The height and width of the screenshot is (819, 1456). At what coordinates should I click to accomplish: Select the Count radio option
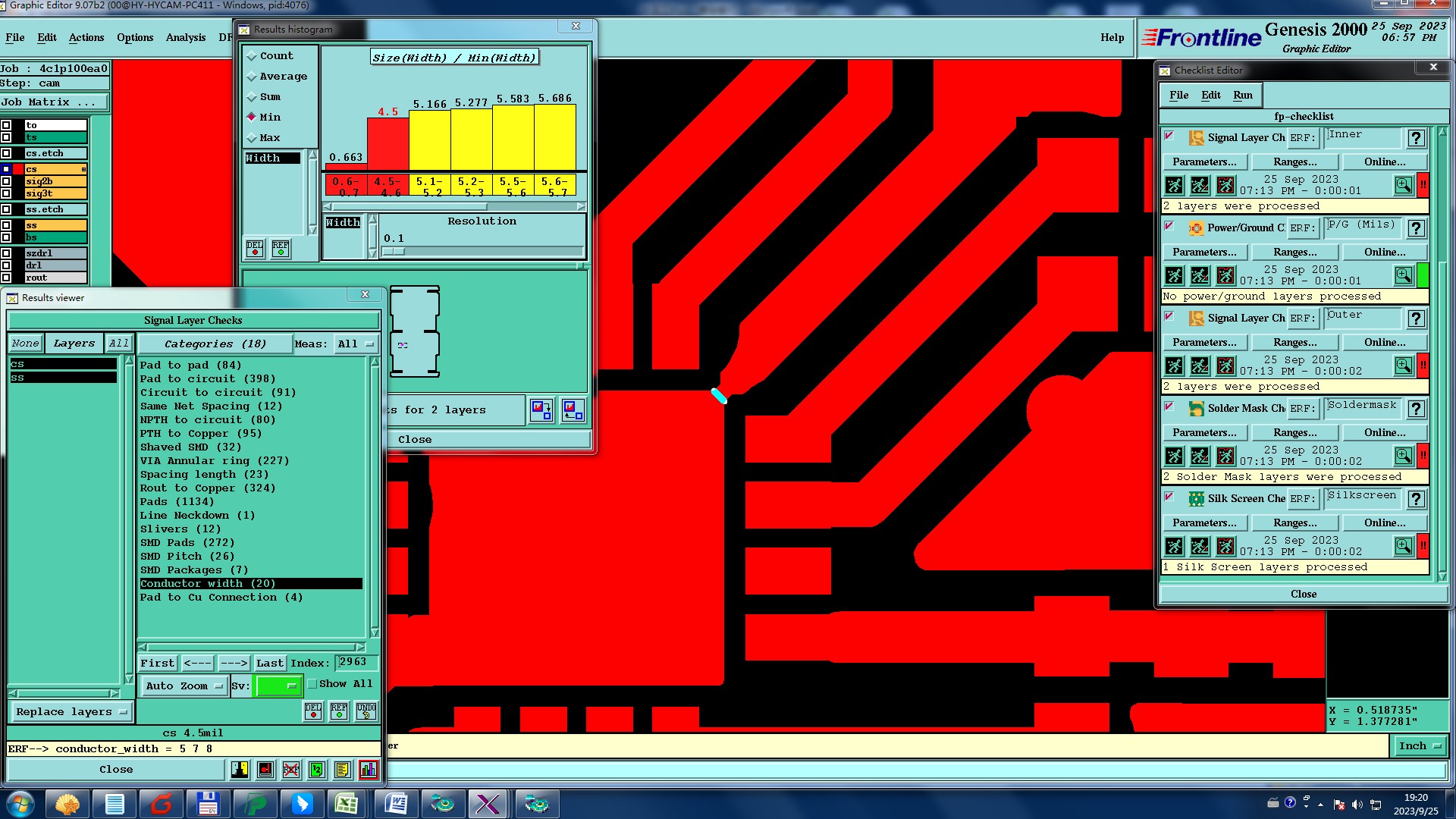click(269, 56)
